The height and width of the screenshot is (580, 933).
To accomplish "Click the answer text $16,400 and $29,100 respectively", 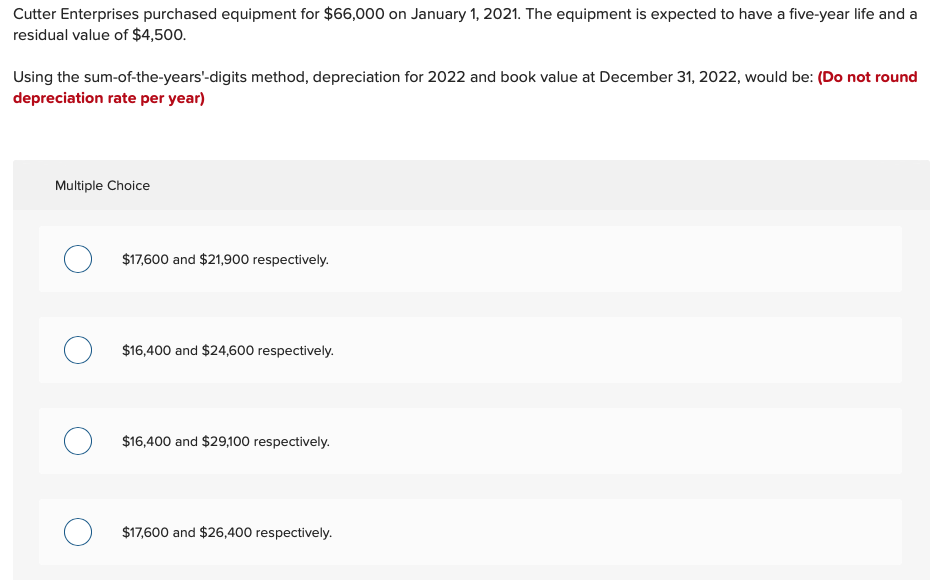I will [226, 441].
